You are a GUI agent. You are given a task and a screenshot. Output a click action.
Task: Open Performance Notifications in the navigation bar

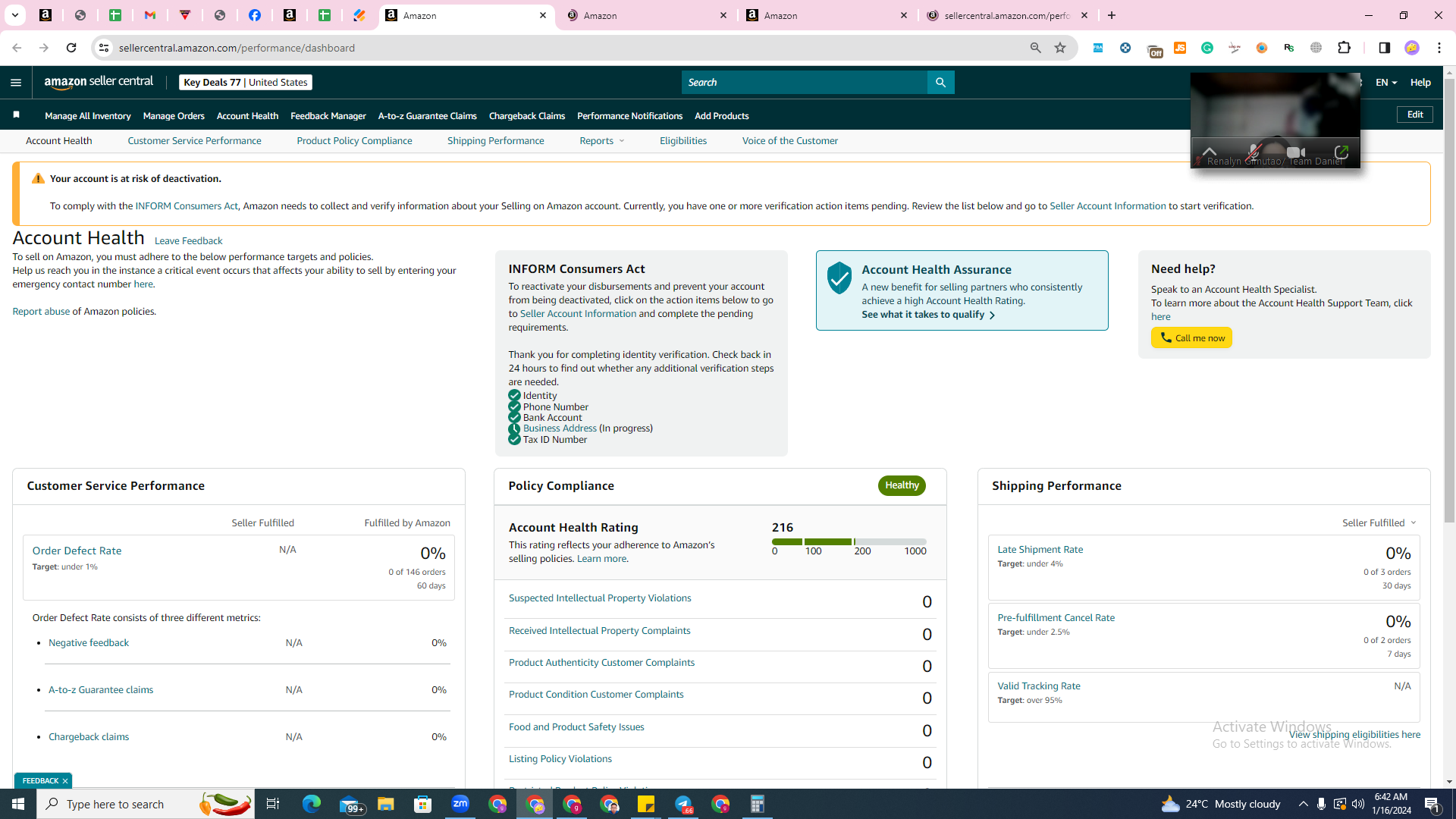(629, 116)
